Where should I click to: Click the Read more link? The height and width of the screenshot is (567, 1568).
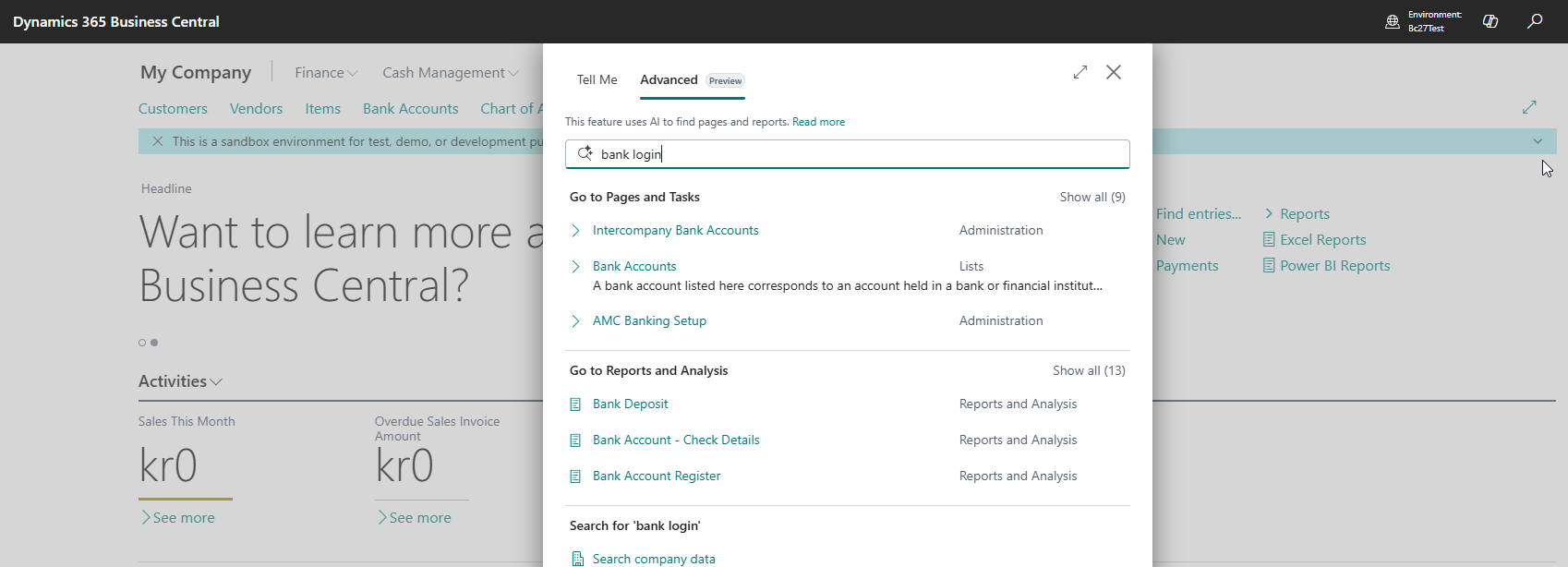818,122
